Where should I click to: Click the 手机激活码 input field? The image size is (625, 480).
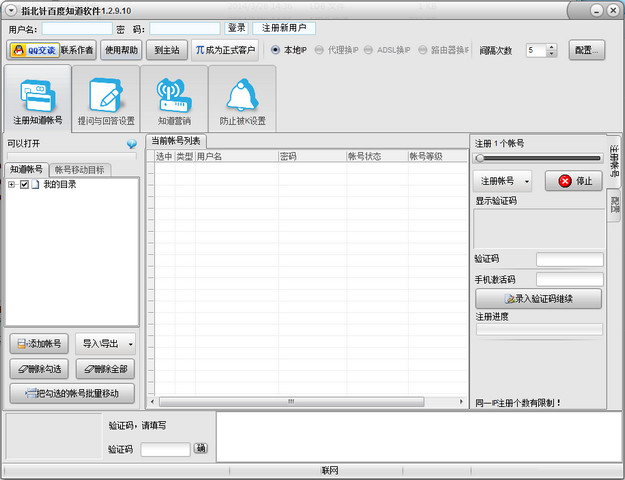click(570, 279)
